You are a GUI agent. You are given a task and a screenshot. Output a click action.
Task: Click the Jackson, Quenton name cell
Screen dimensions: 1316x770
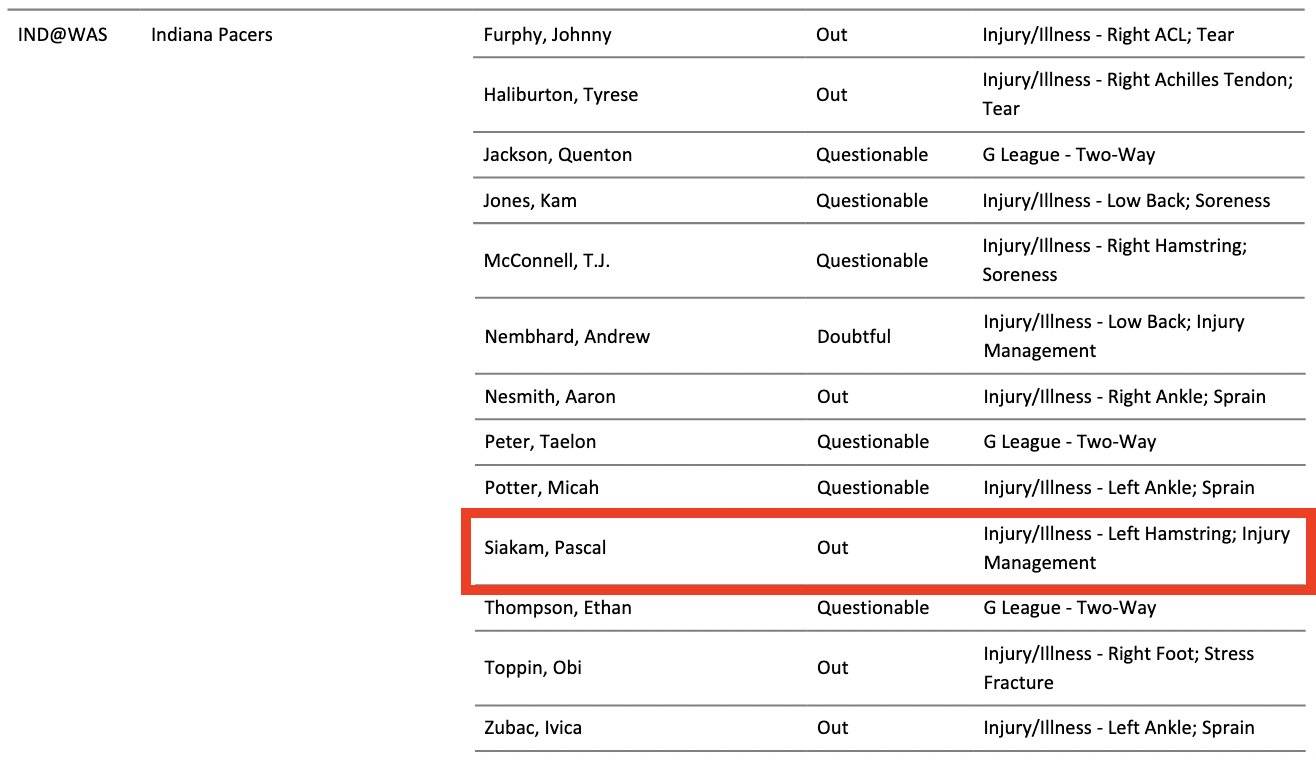pos(557,155)
